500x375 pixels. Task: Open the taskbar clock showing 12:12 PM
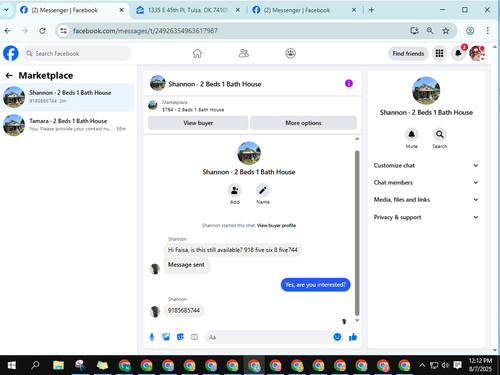pos(480,365)
